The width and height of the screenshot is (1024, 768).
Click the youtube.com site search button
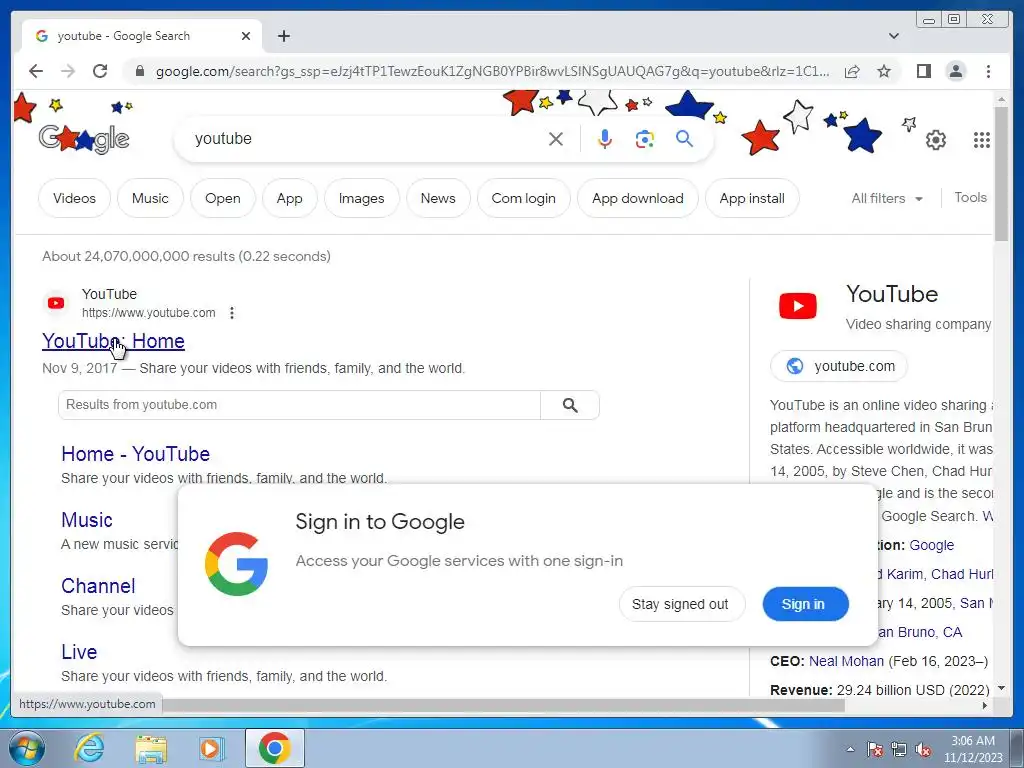[x=570, y=405]
